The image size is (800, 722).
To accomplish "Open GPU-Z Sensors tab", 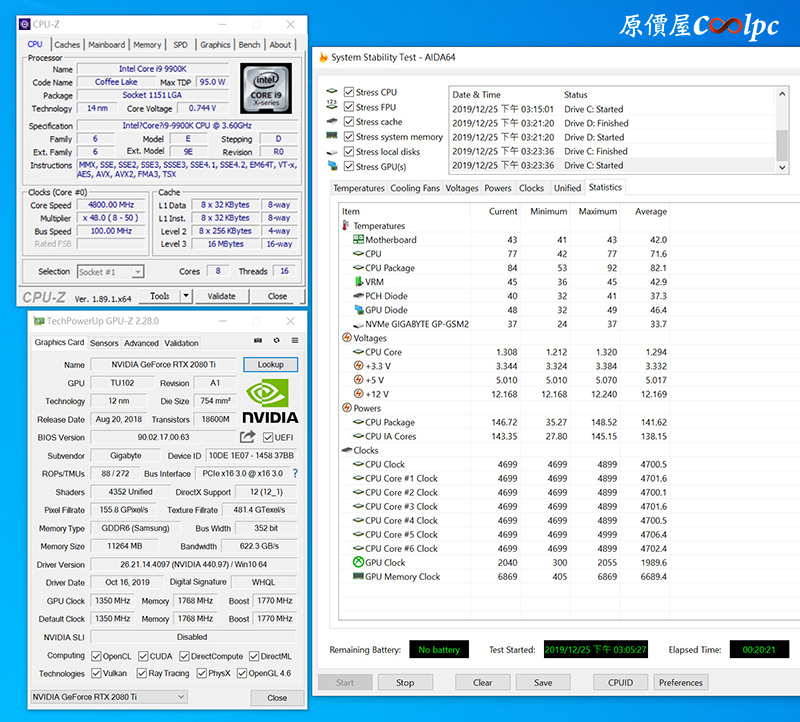I will click(104, 343).
